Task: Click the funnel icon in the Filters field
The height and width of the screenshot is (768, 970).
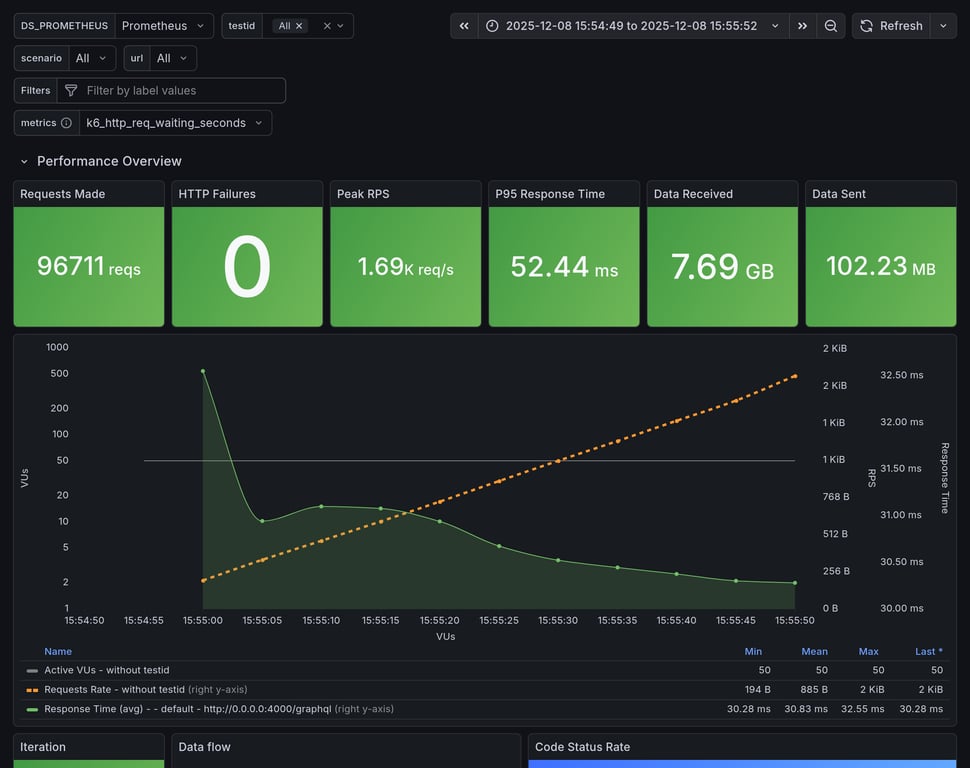Action: click(70, 90)
